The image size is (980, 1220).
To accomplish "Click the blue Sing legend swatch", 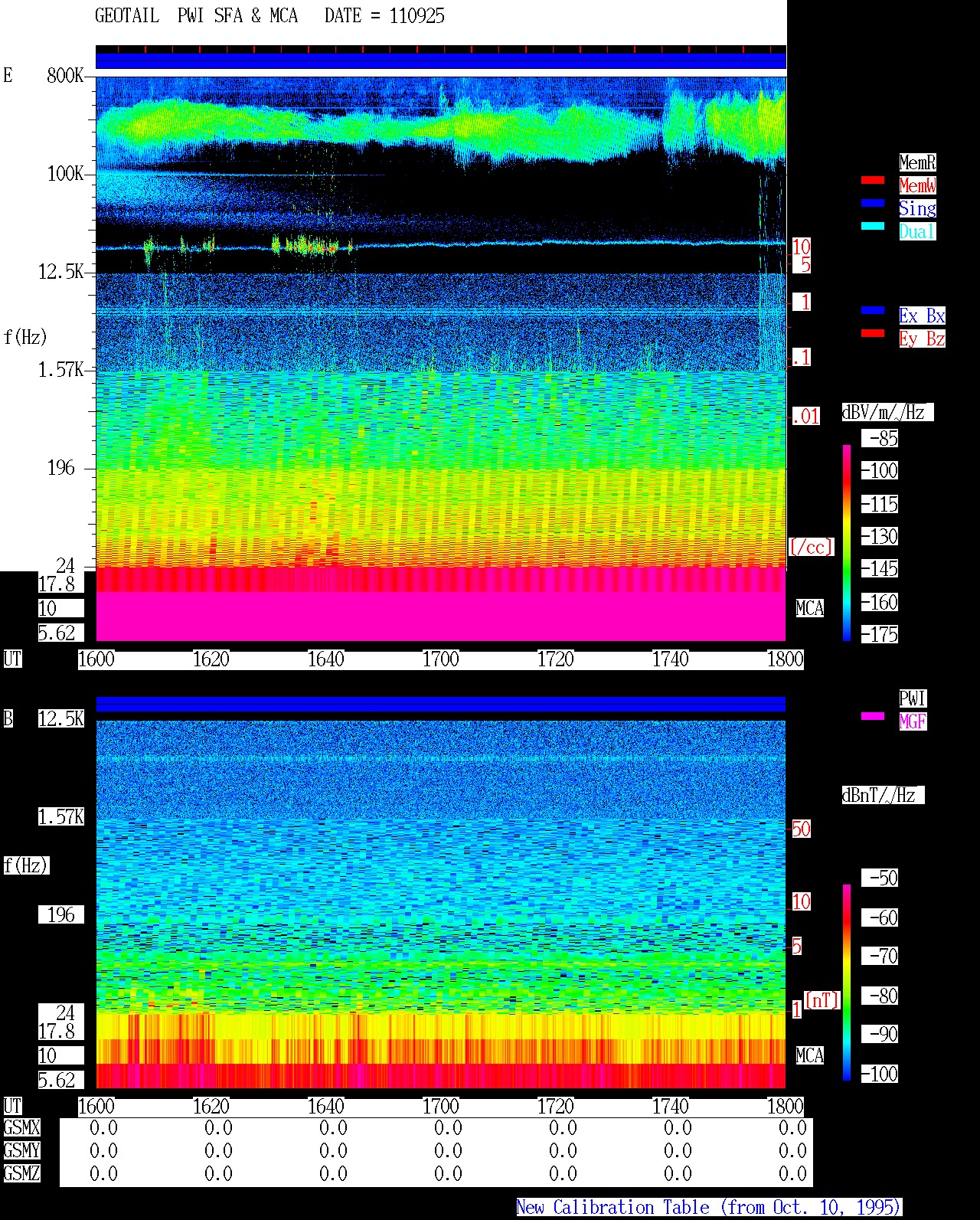I will pos(873,204).
